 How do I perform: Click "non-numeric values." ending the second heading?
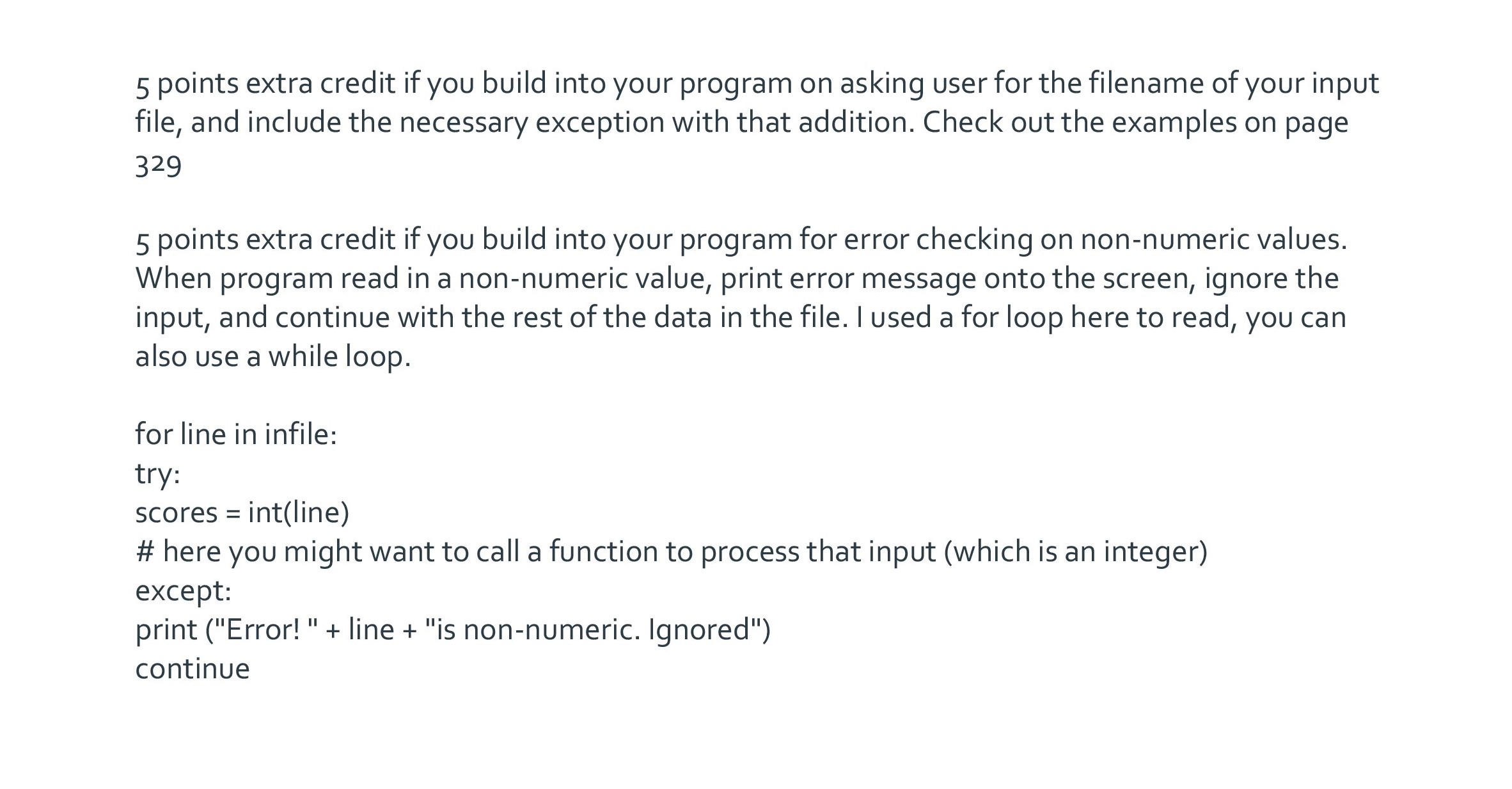tap(1213, 239)
